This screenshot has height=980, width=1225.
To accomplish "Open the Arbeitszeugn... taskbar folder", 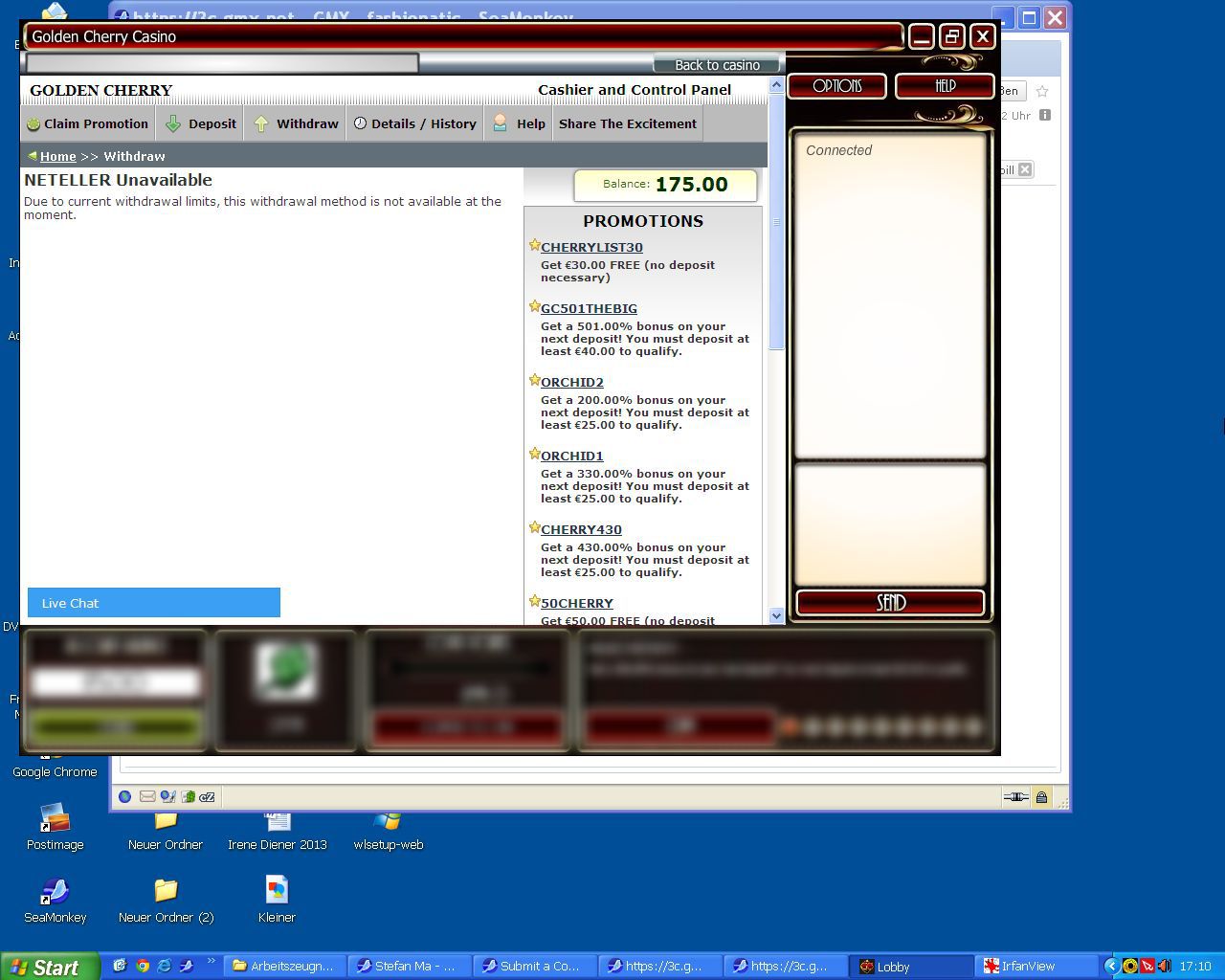I will click(x=283, y=967).
